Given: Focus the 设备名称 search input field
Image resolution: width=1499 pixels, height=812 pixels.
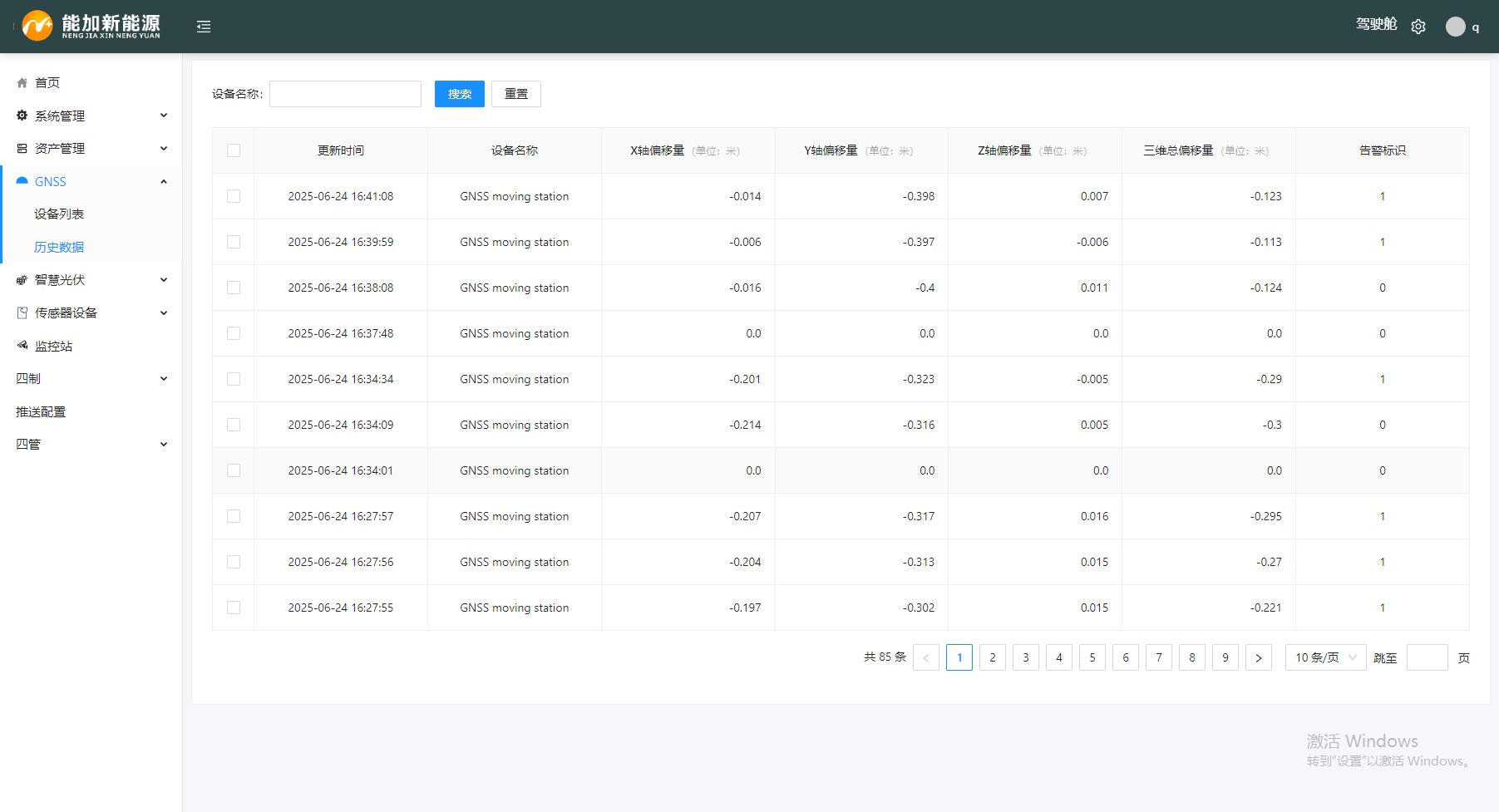Looking at the screenshot, I should [x=345, y=94].
